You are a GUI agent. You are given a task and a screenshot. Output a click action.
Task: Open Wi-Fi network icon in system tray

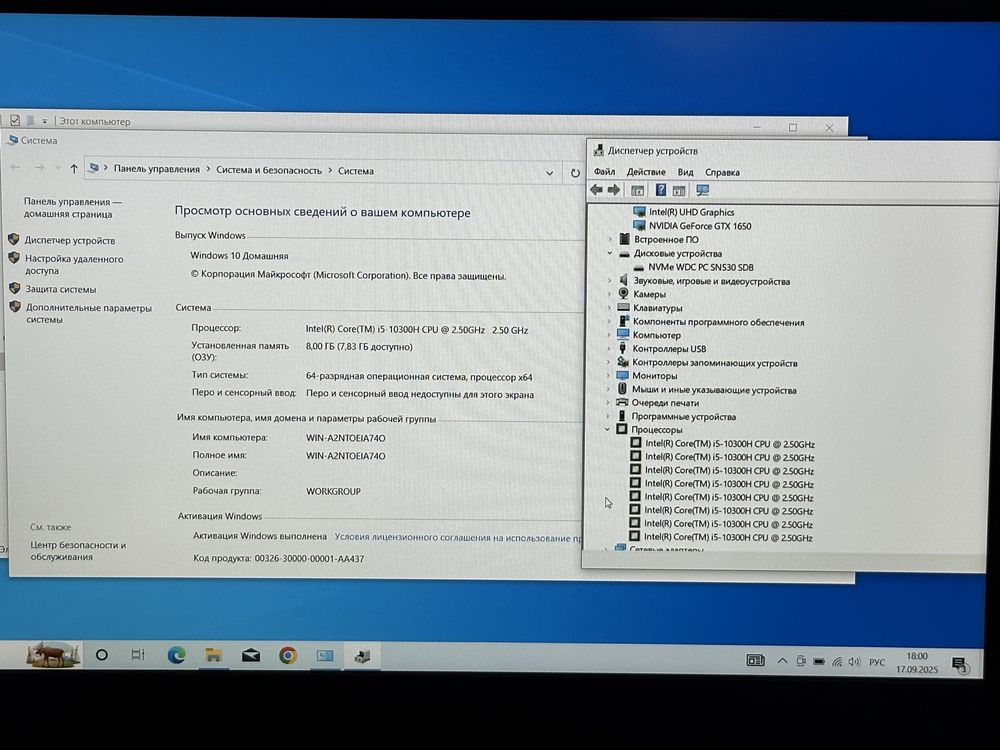coord(837,662)
